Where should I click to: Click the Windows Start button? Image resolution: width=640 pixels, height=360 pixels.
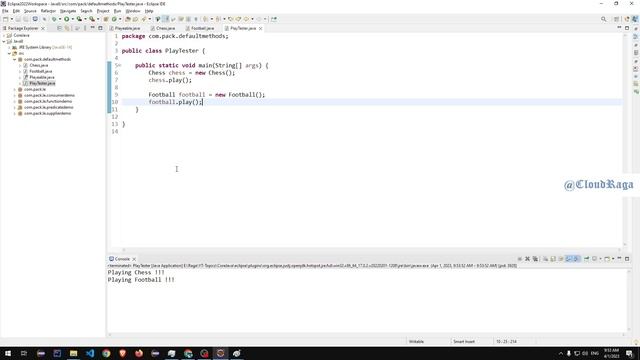(8, 353)
